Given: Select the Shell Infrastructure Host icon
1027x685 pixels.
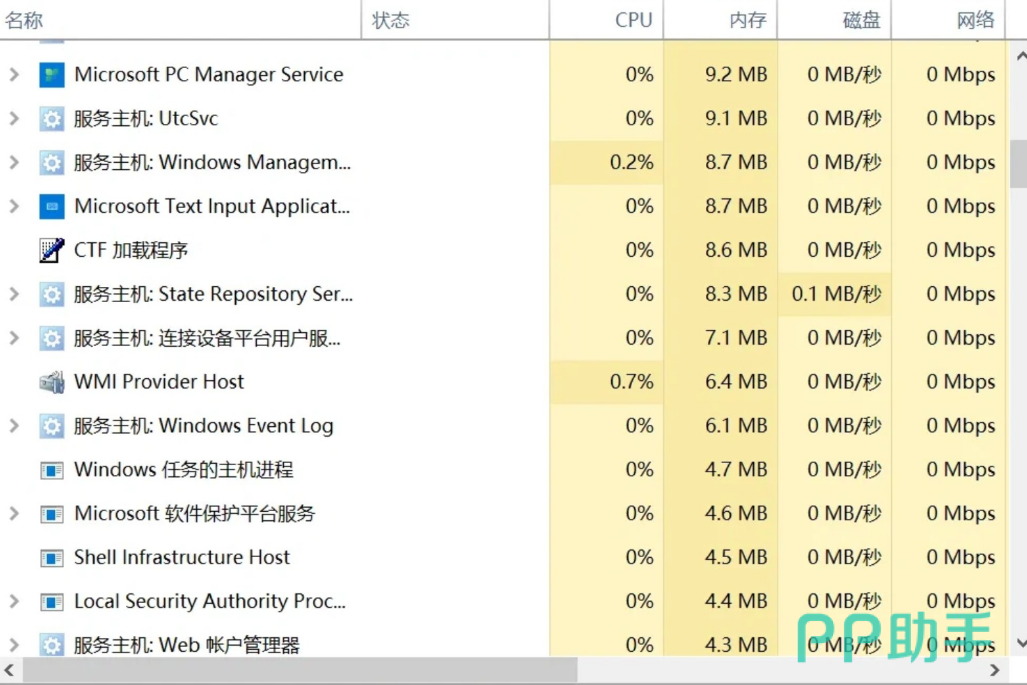Looking at the screenshot, I should 52,557.
